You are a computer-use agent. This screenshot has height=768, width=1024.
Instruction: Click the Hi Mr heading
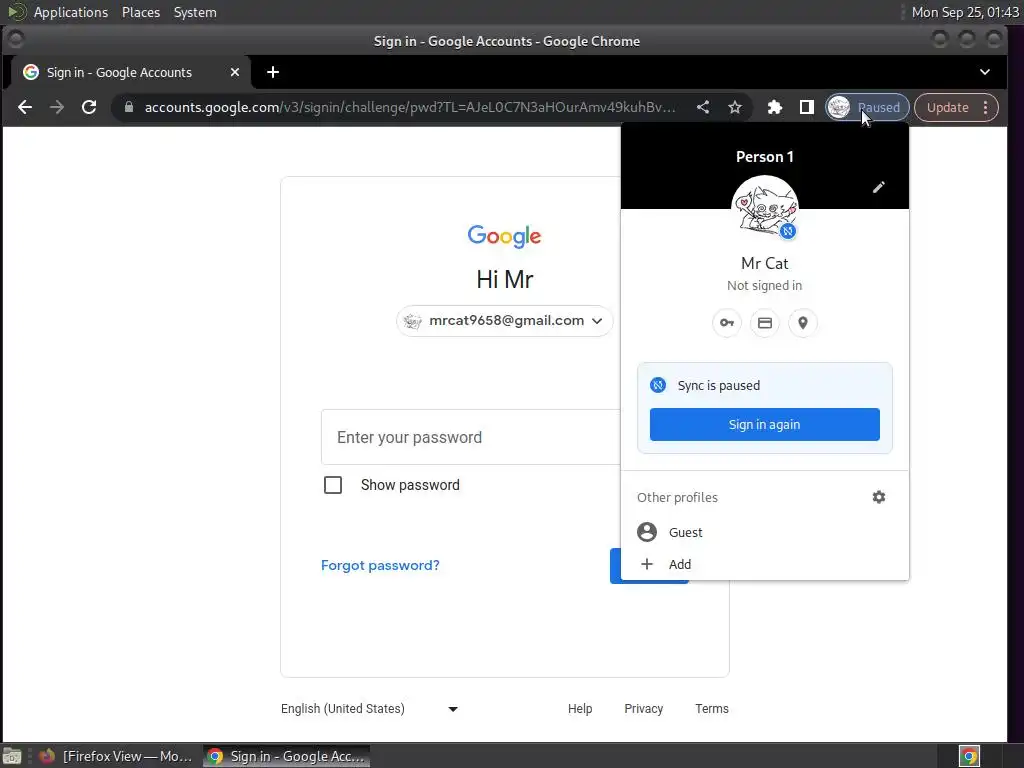coord(504,280)
